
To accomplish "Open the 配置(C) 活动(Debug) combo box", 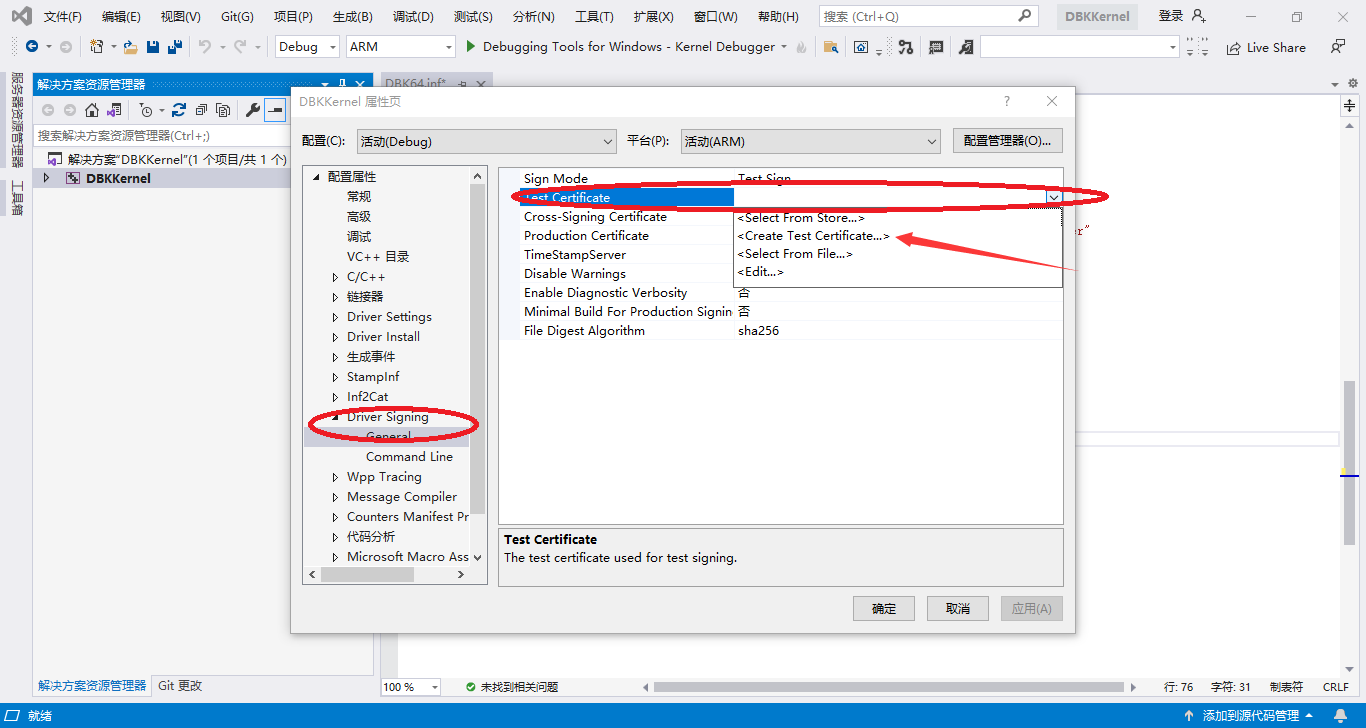I will pyautogui.click(x=487, y=141).
